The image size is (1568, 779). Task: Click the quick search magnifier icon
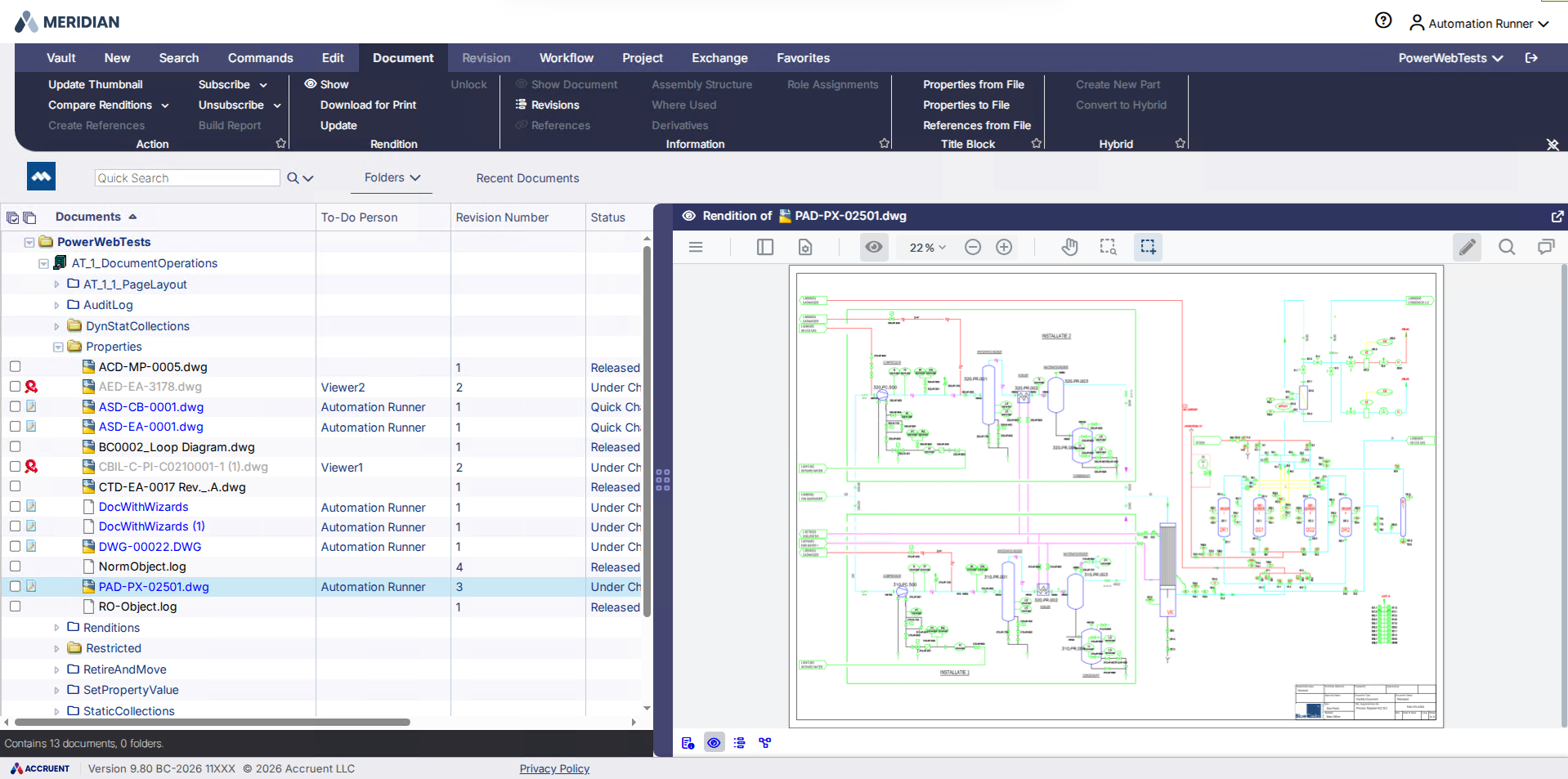[x=293, y=177]
